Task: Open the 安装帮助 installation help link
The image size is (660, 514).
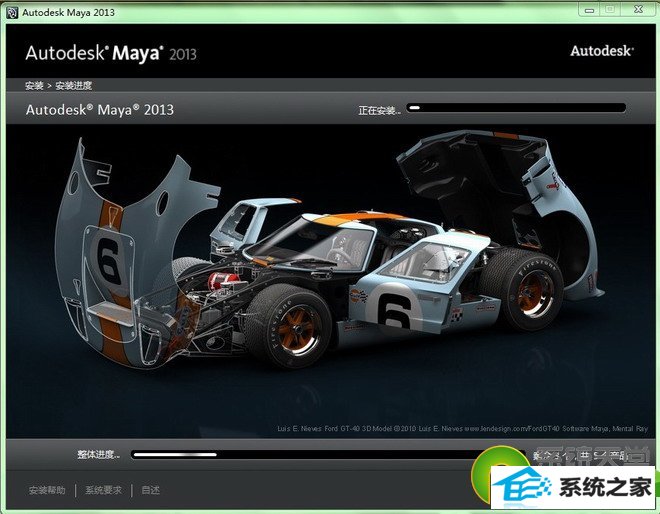Action: coord(47,490)
